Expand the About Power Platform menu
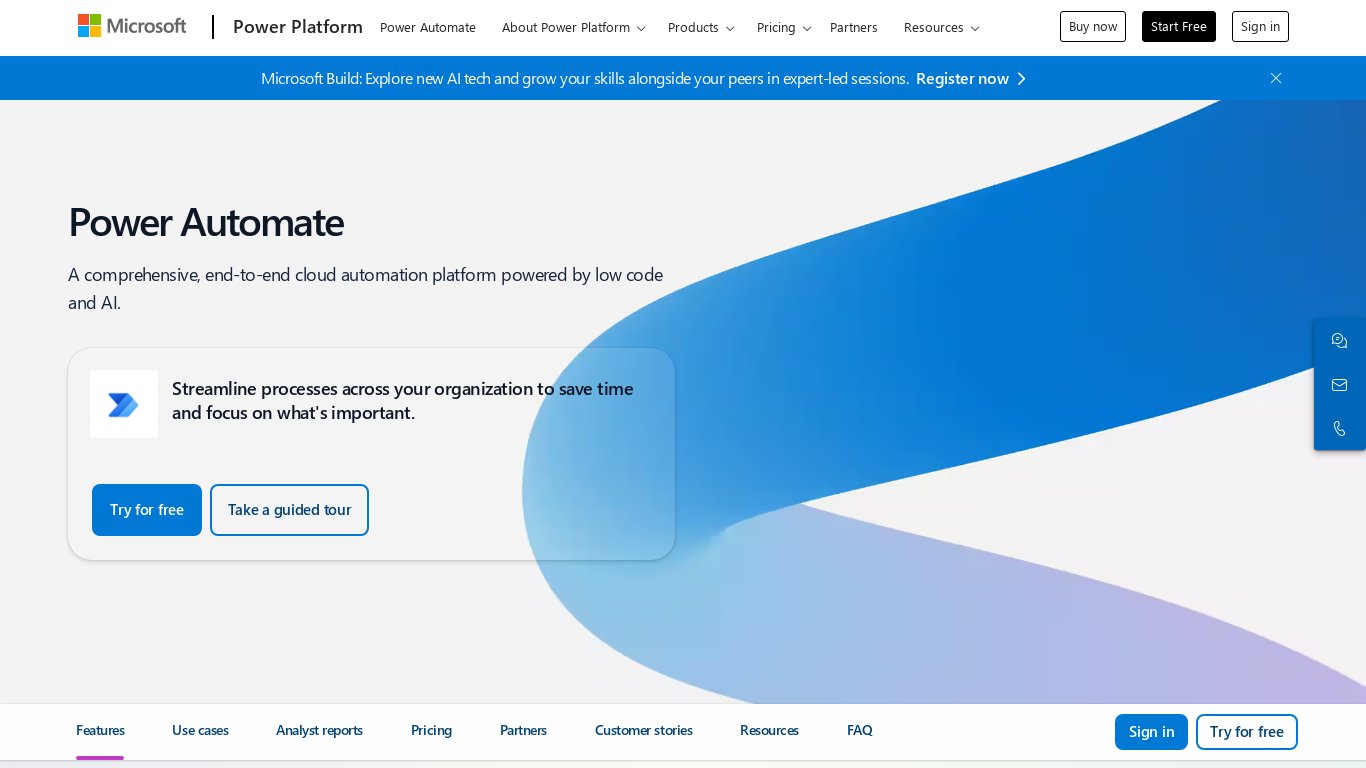 [574, 27]
